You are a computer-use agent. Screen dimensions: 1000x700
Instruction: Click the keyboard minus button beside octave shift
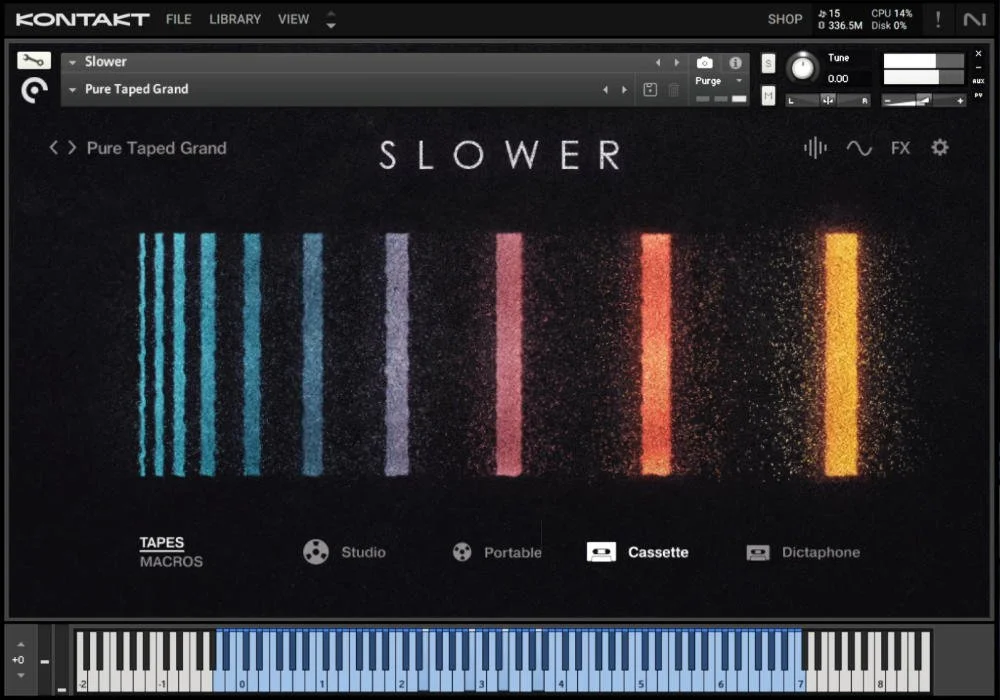point(45,662)
